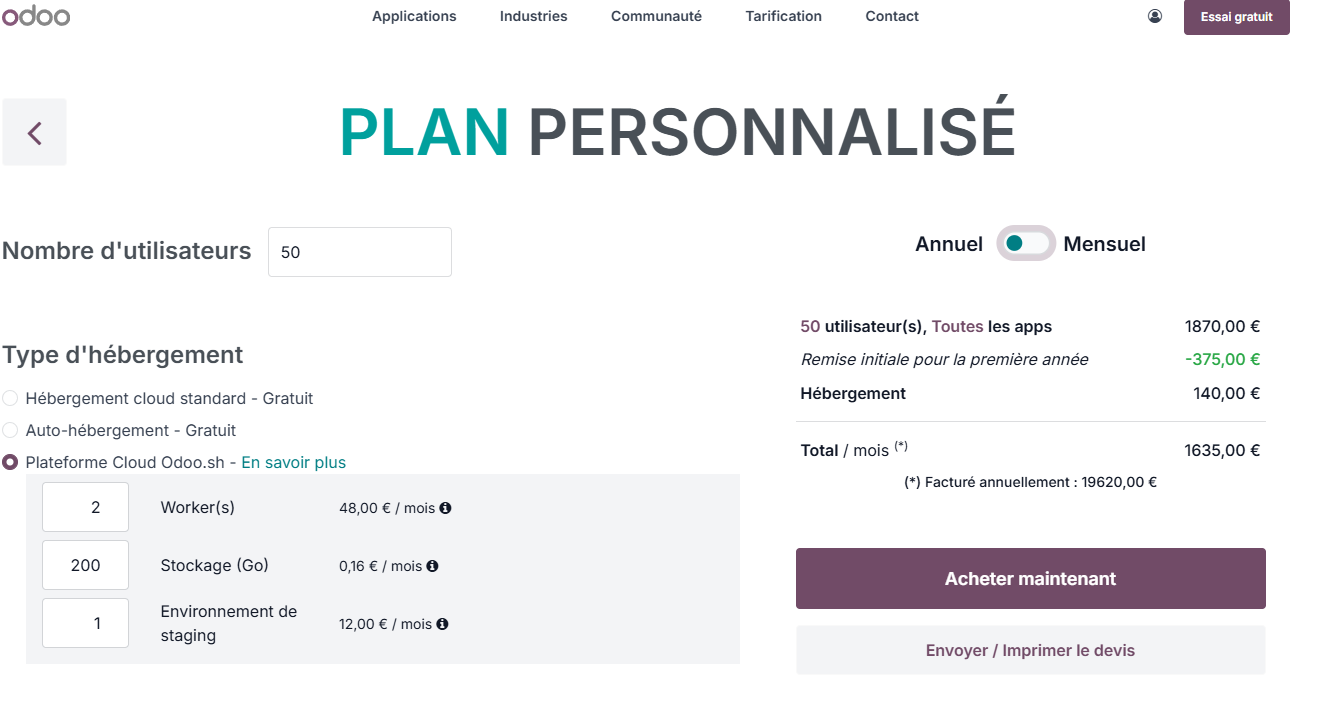This screenshot has height=707, width=1331.
Task: Open the Applications menu
Action: tap(414, 16)
